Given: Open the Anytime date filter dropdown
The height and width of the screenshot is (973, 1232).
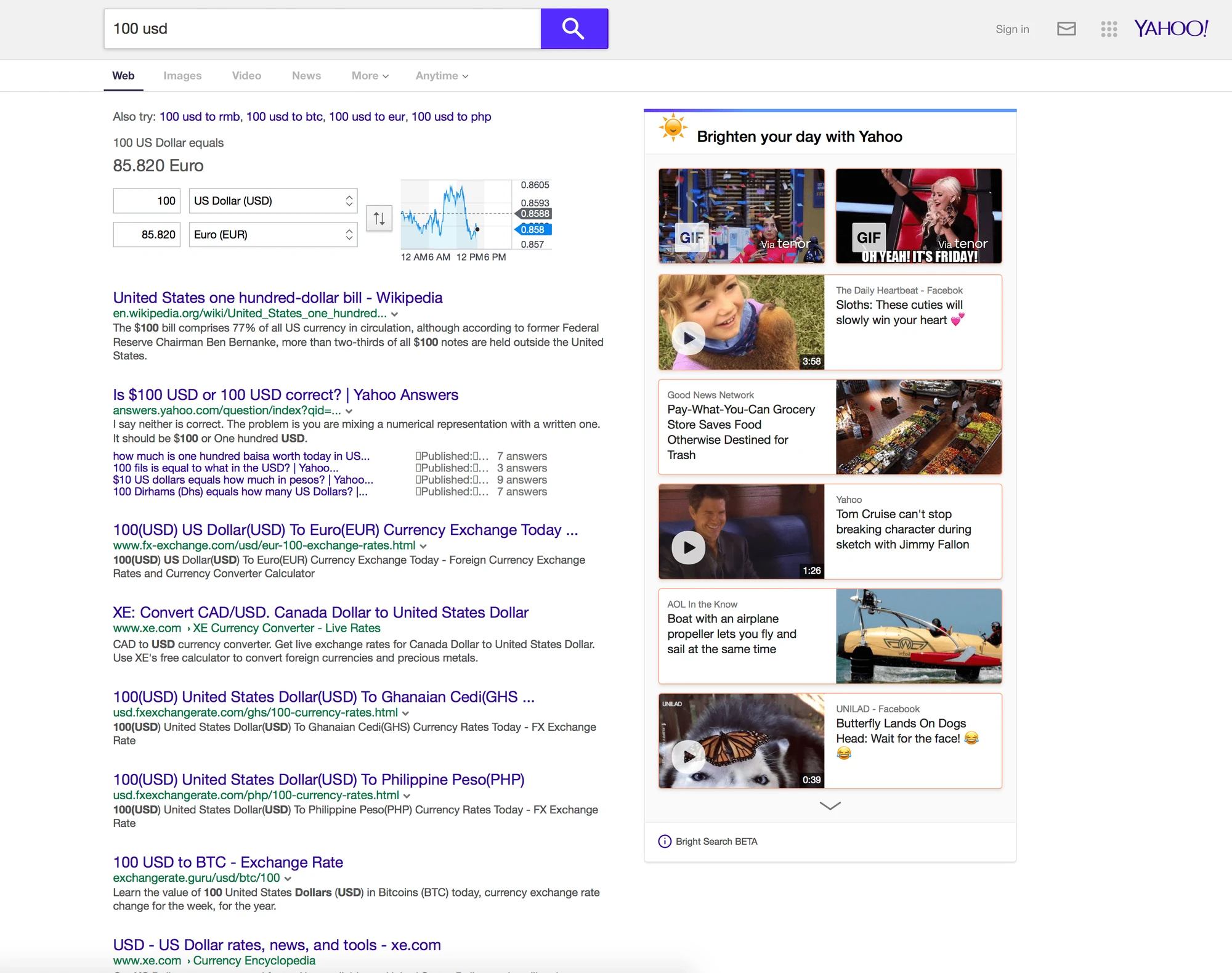Looking at the screenshot, I should pyautogui.click(x=442, y=76).
